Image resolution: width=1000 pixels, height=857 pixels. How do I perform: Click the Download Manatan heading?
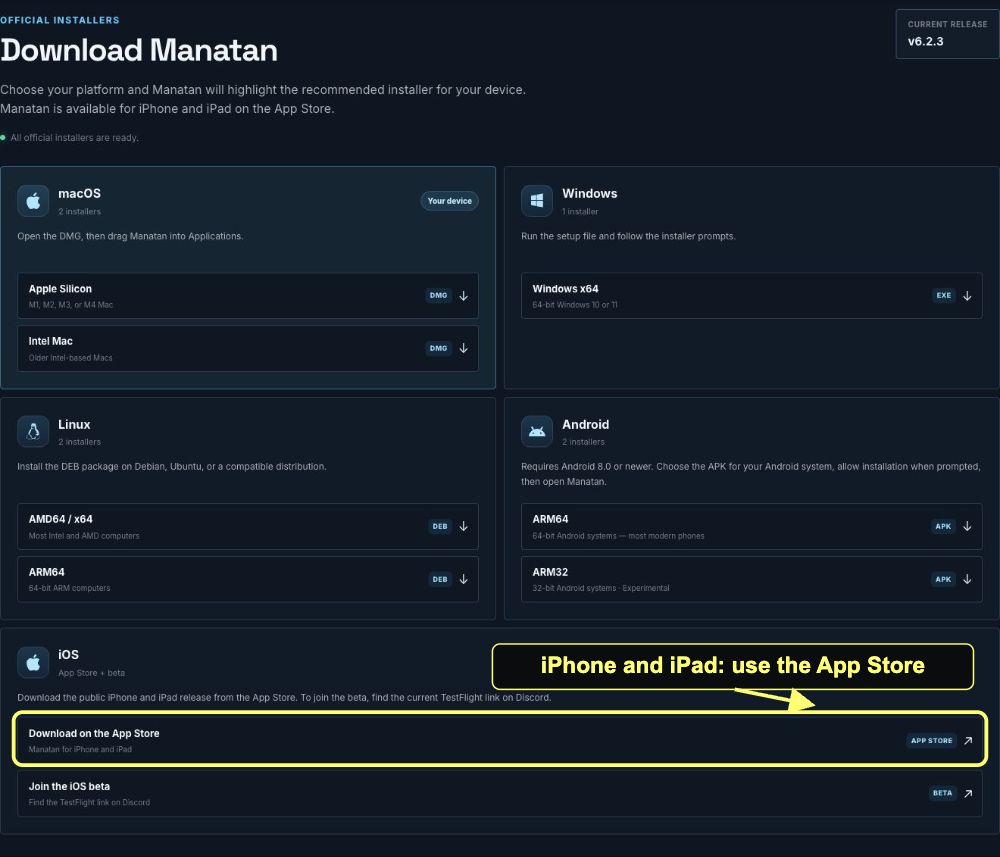coord(139,50)
